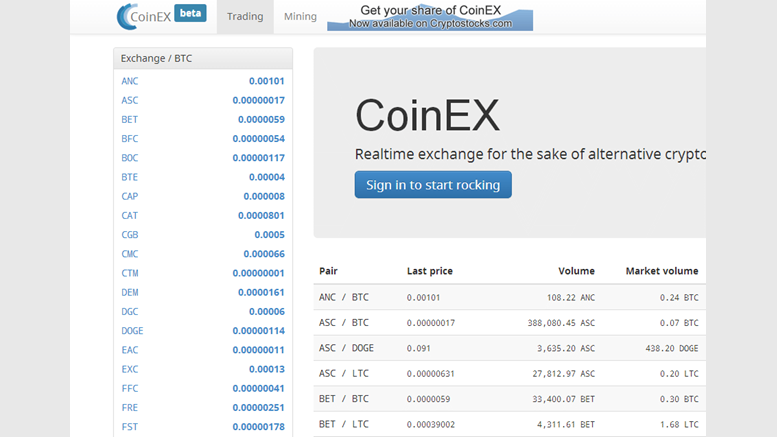Viewport: 777px width, 437px height.
Task: Open the BET / LTC pair row
Action: (343, 424)
